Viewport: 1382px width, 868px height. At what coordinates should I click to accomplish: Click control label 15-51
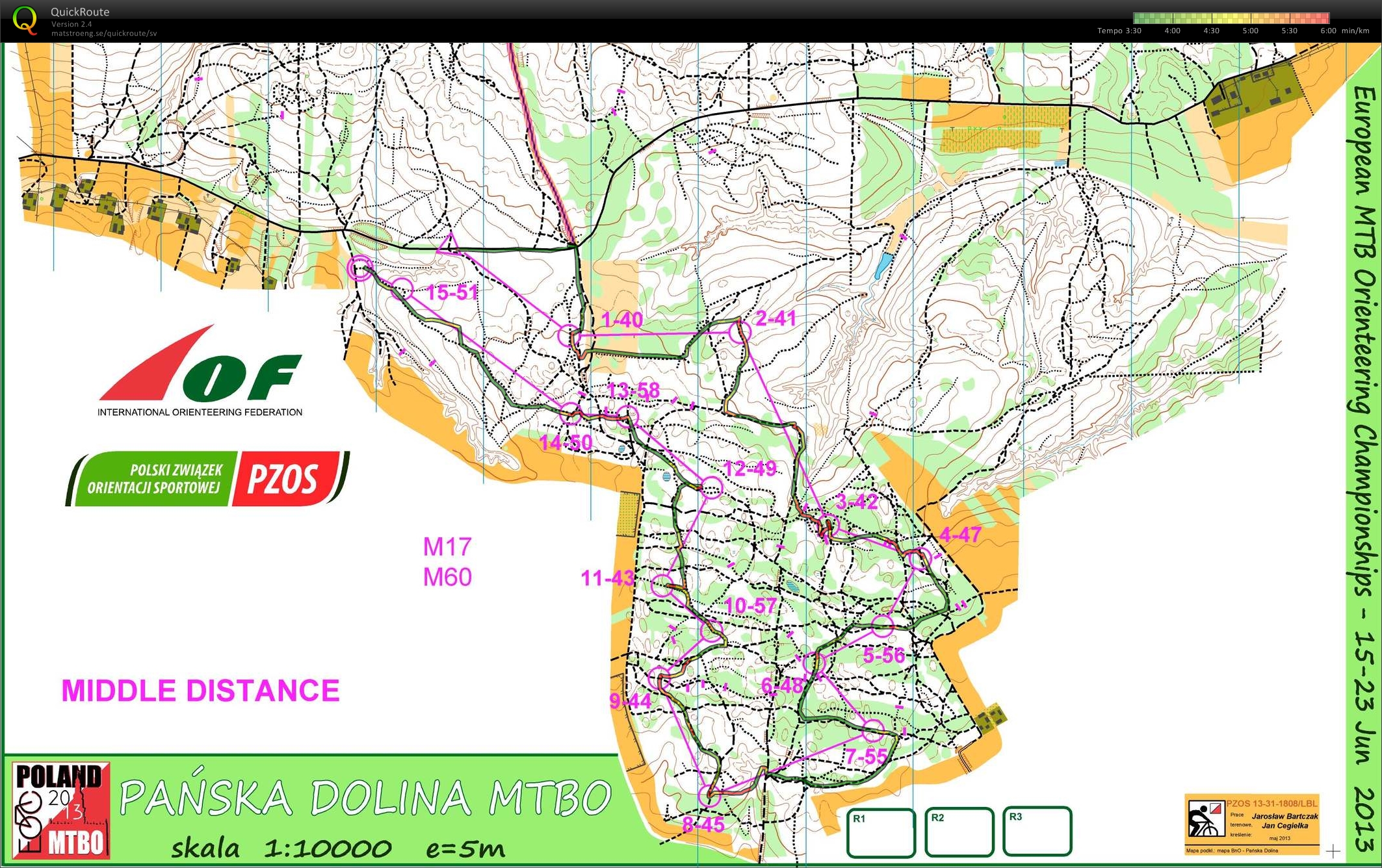[x=452, y=292]
